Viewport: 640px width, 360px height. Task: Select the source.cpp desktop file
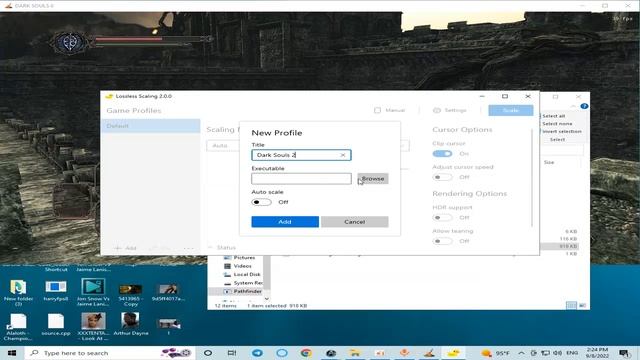click(56, 324)
